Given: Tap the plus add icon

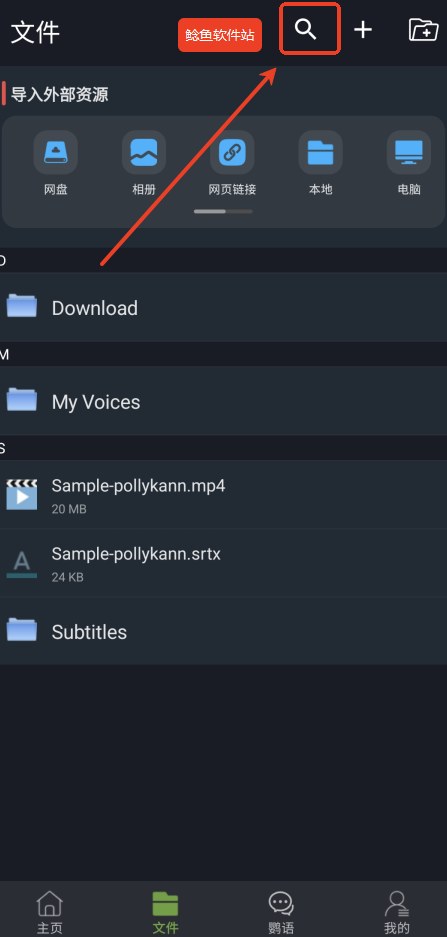Looking at the screenshot, I should [x=363, y=29].
